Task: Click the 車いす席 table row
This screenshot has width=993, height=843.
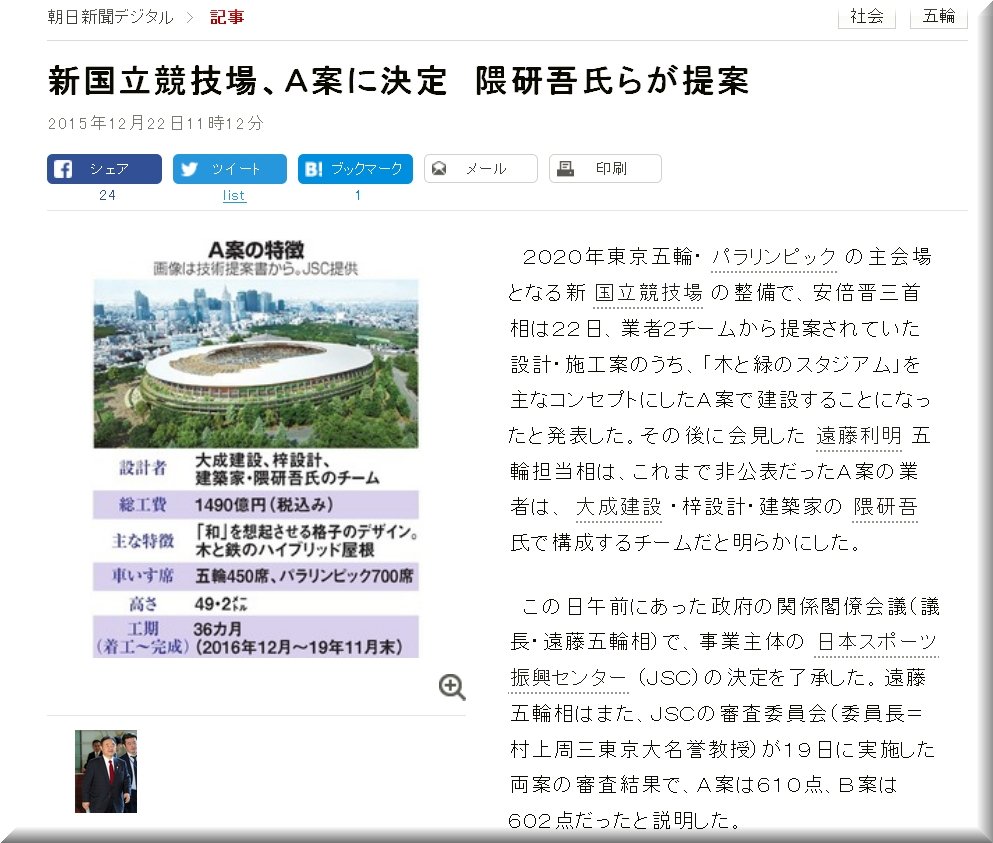Action: tap(256, 576)
